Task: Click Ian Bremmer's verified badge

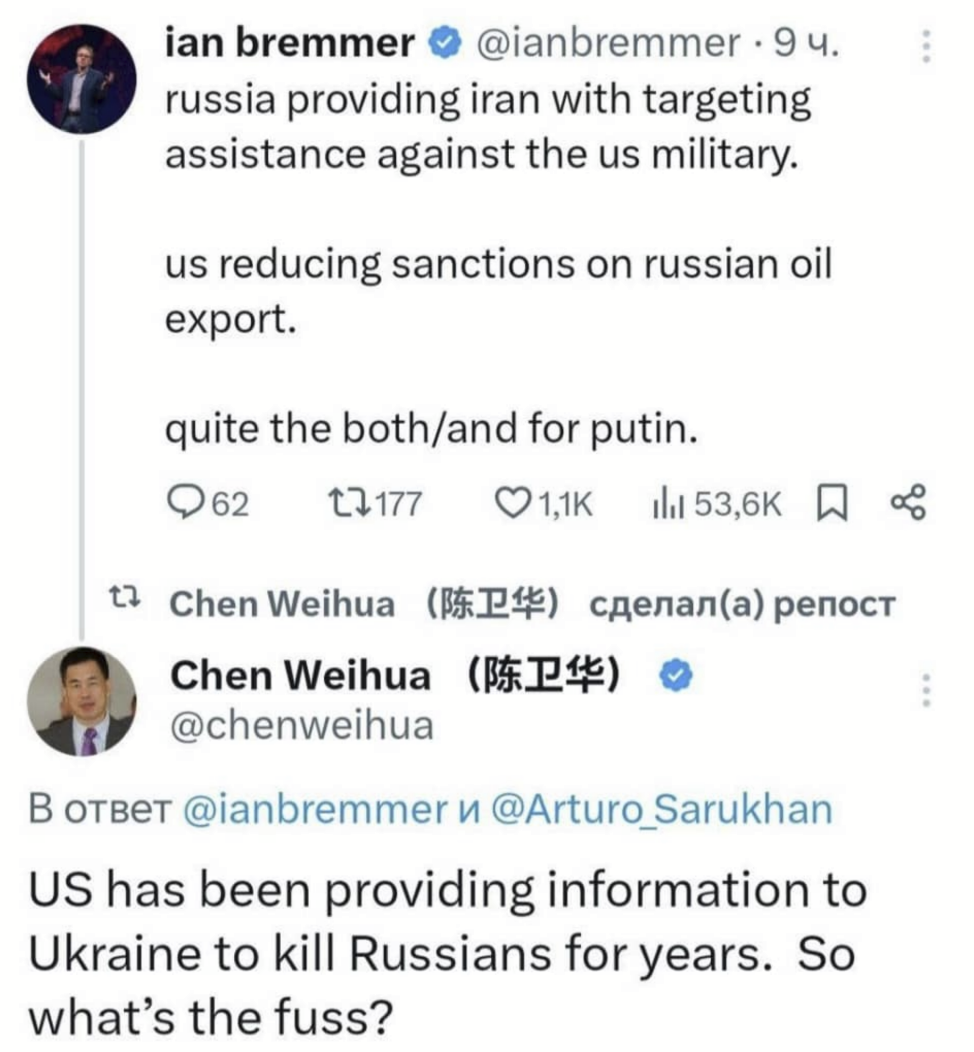Action: point(443,43)
